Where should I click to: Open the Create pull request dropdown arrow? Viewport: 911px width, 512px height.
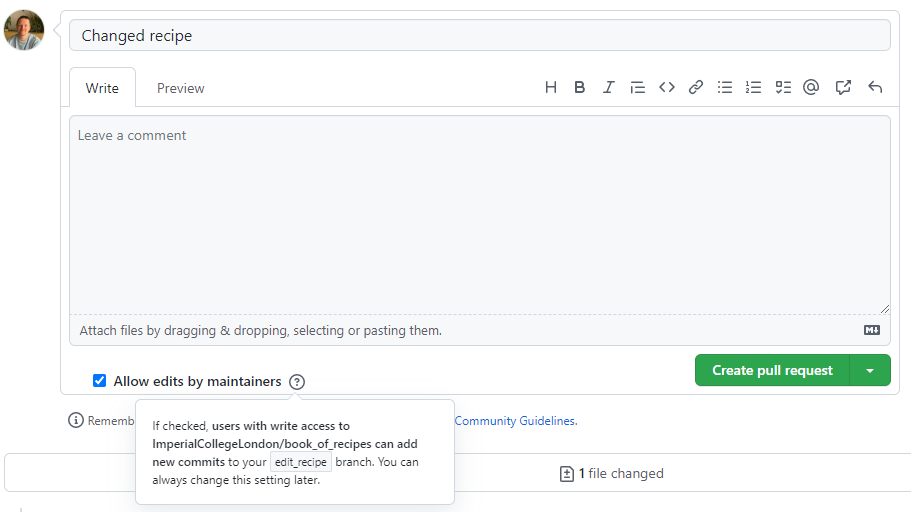[x=870, y=370]
